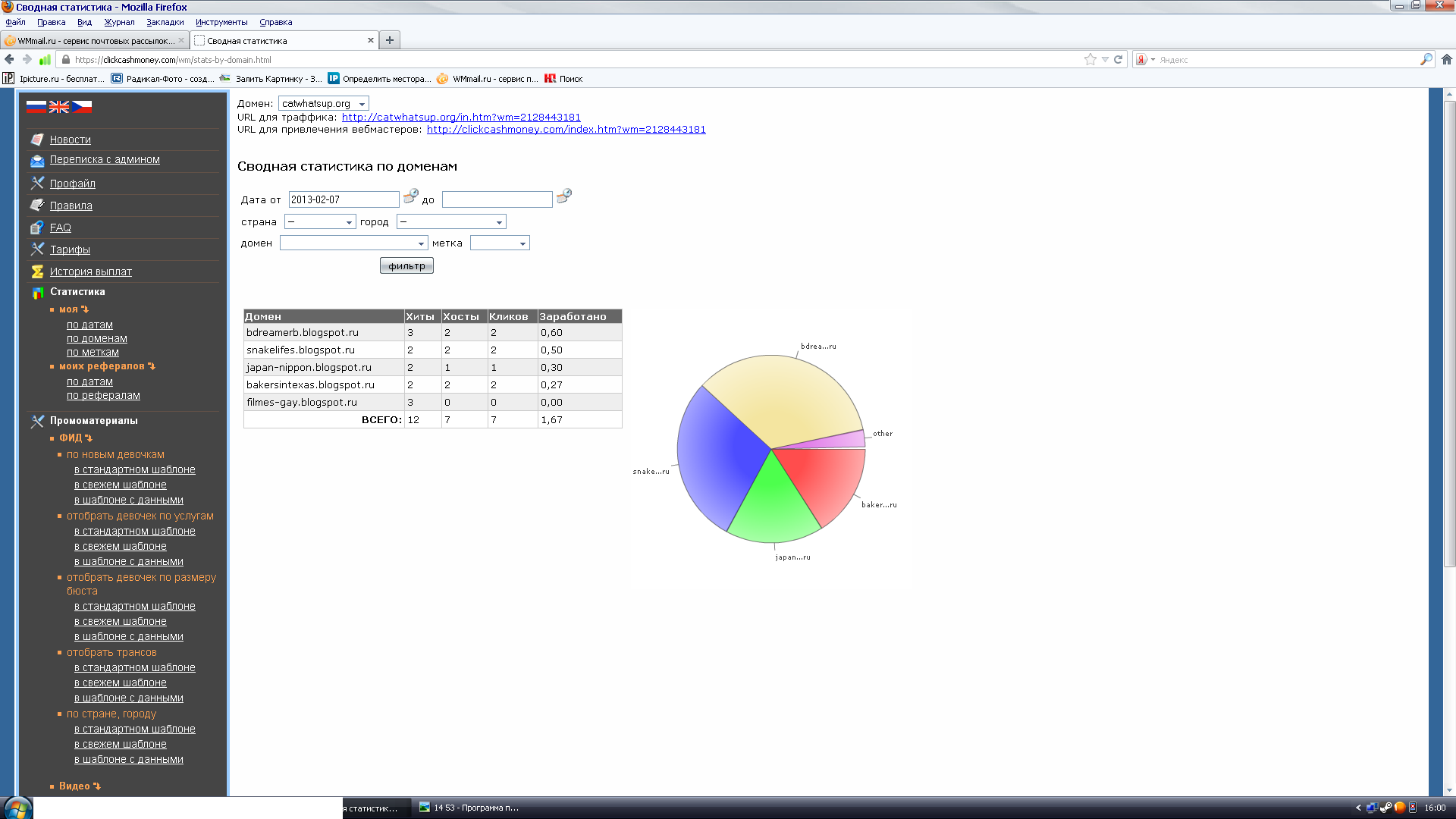Close the Сводная статистика tab
1456x819 pixels.
[x=371, y=40]
